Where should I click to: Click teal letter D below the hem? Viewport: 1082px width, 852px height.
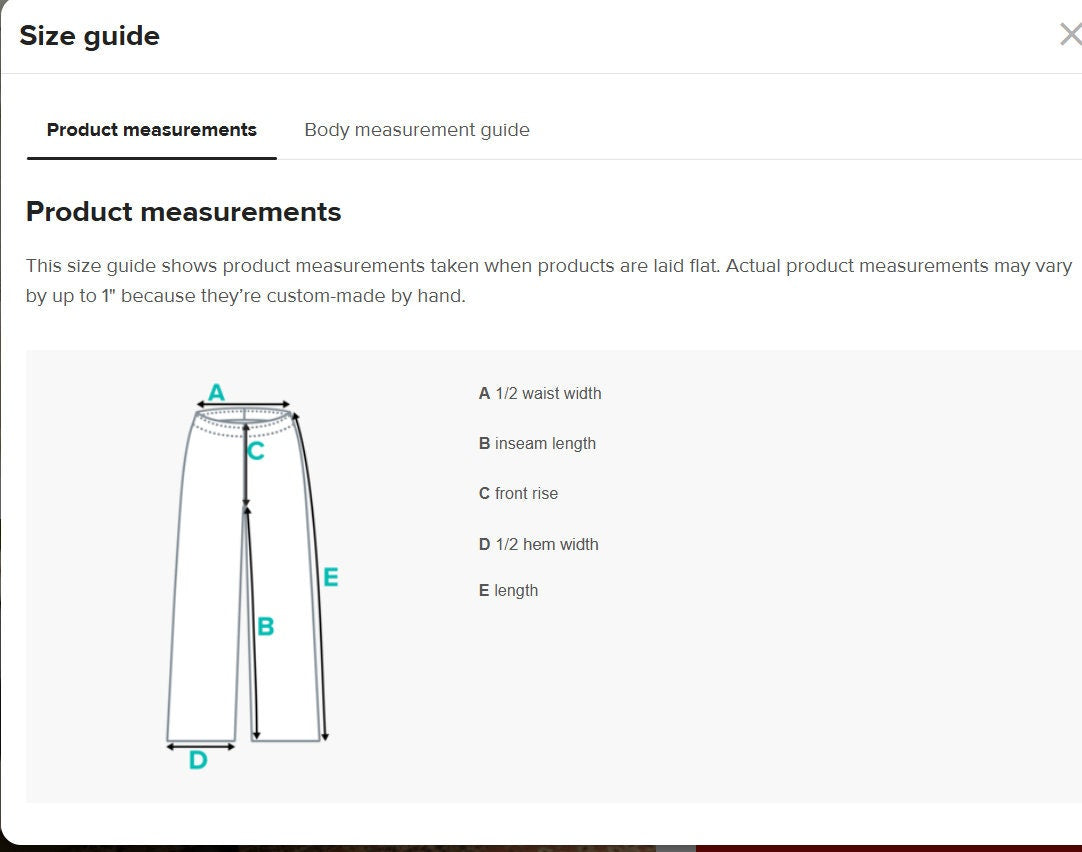198,761
